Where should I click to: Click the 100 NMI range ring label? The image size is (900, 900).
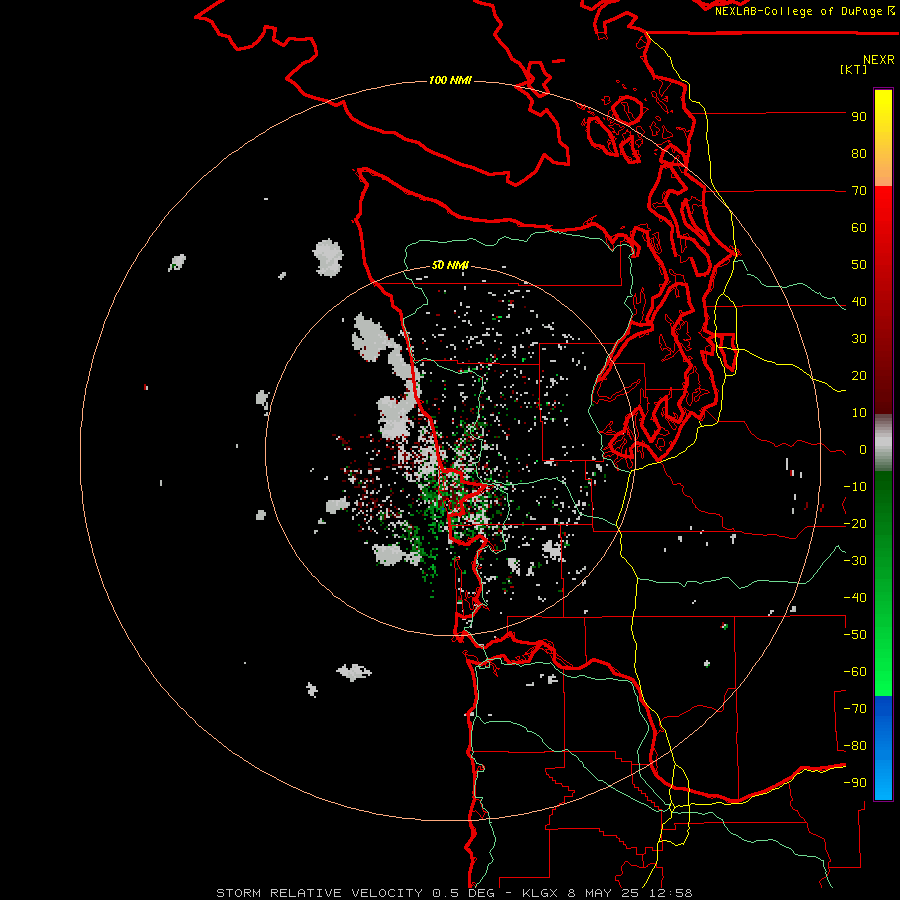pos(450,80)
